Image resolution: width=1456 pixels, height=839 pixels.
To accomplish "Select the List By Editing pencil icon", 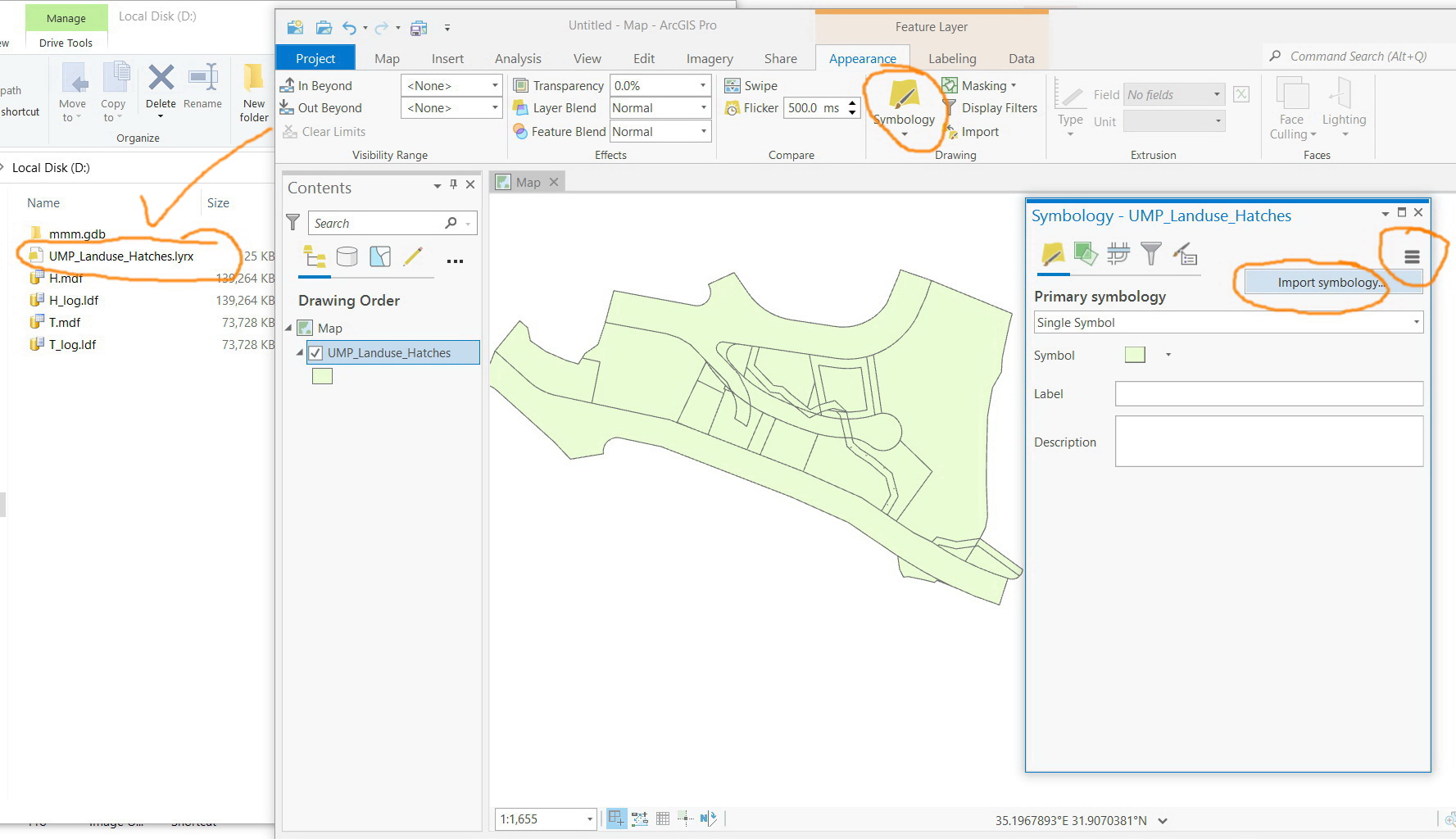I will pyautogui.click(x=414, y=256).
